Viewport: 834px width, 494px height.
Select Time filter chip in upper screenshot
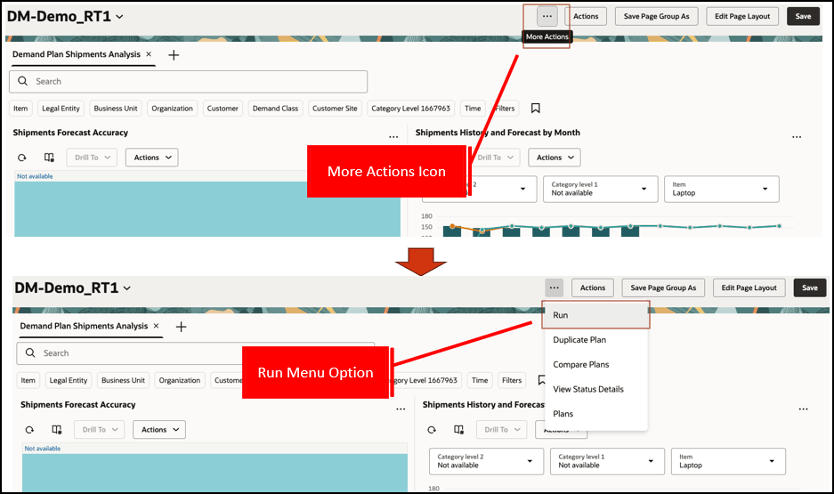pyautogui.click(x=473, y=108)
